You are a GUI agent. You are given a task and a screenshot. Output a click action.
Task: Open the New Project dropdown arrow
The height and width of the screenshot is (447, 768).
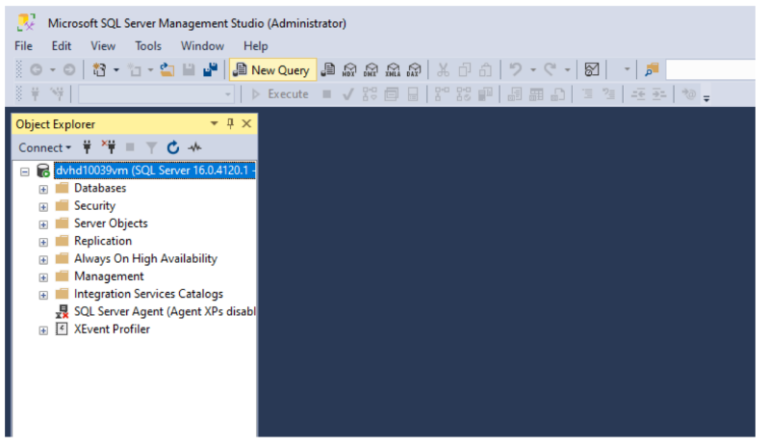tap(116, 70)
